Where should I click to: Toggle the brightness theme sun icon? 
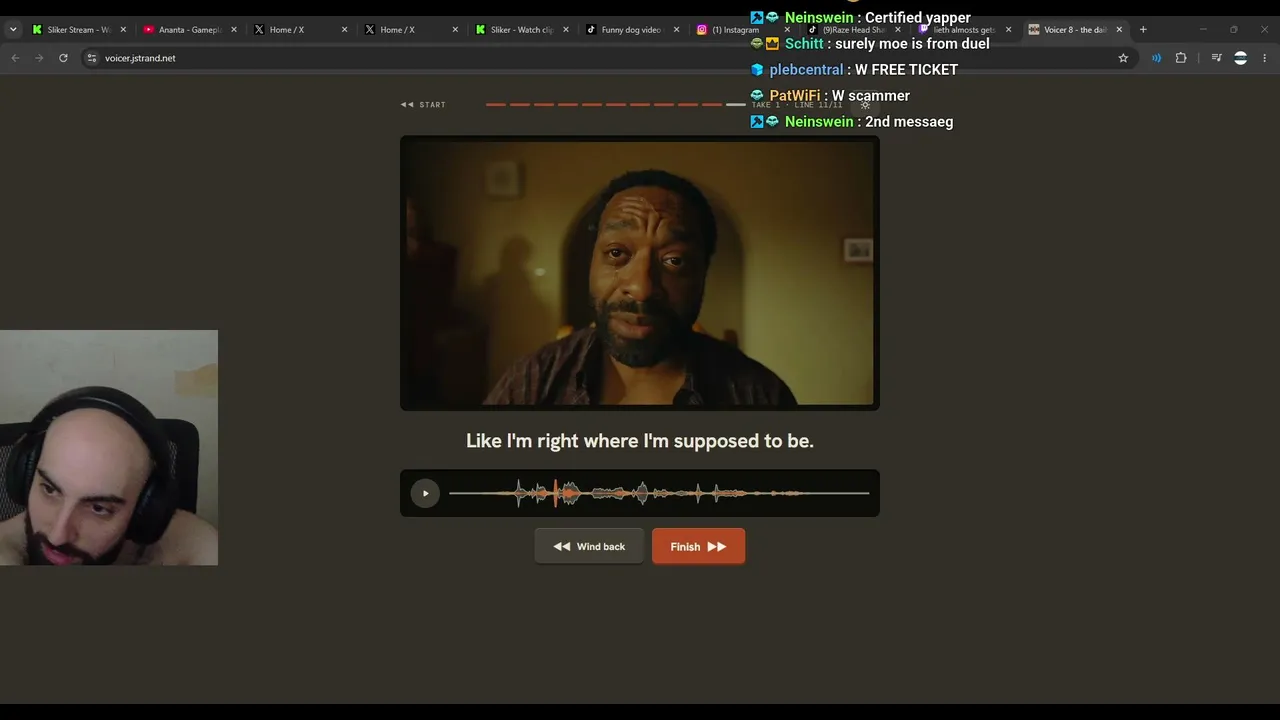click(865, 105)
